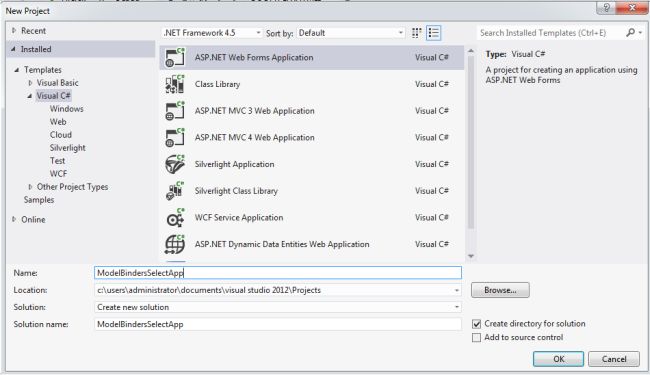Viewport: 650px width, 375px height.
Task: Enable Add to source control checkbox
Action: (x=477, y=338)
